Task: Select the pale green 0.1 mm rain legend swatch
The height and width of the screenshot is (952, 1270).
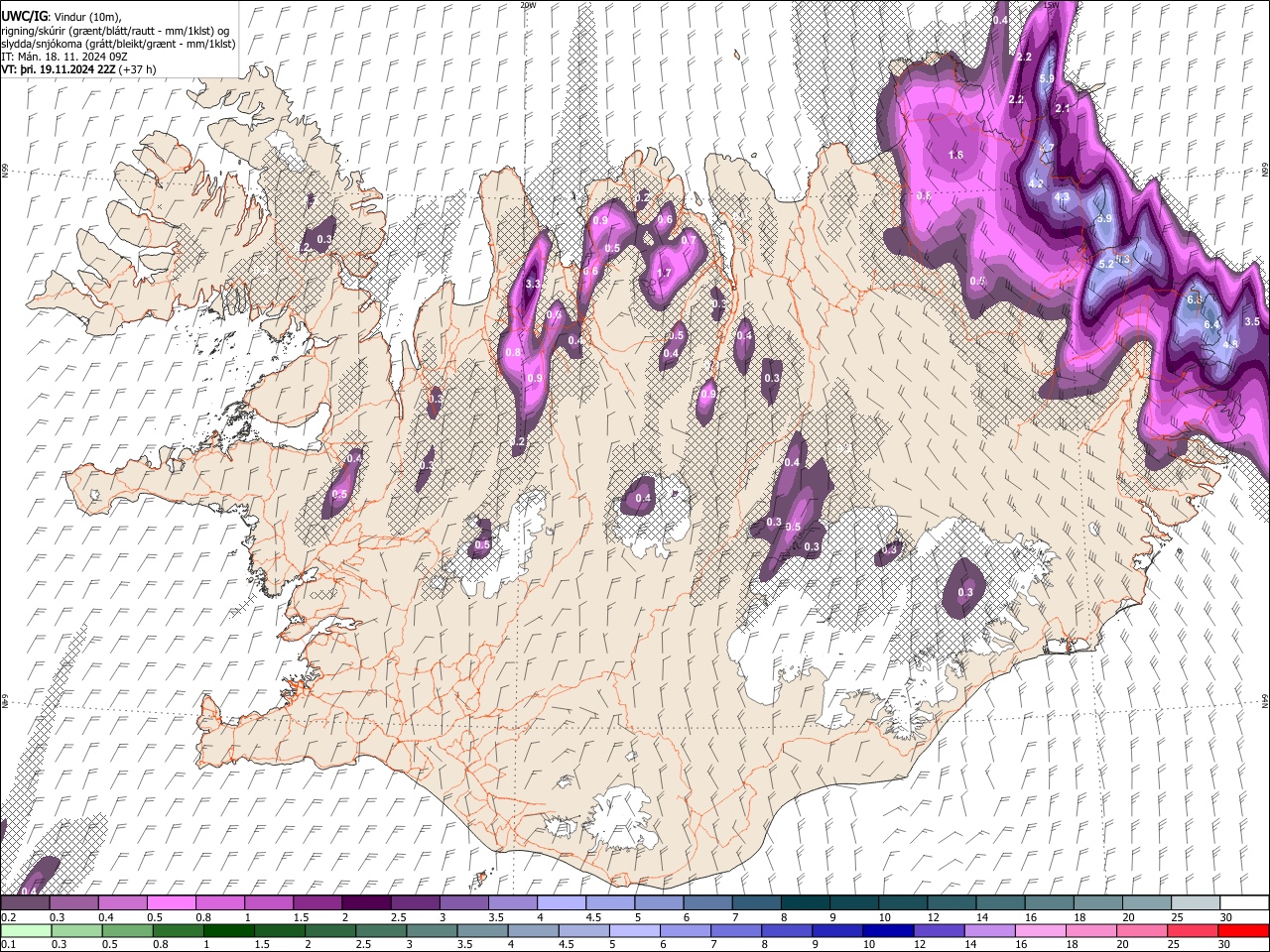Action: pos(26,930)
